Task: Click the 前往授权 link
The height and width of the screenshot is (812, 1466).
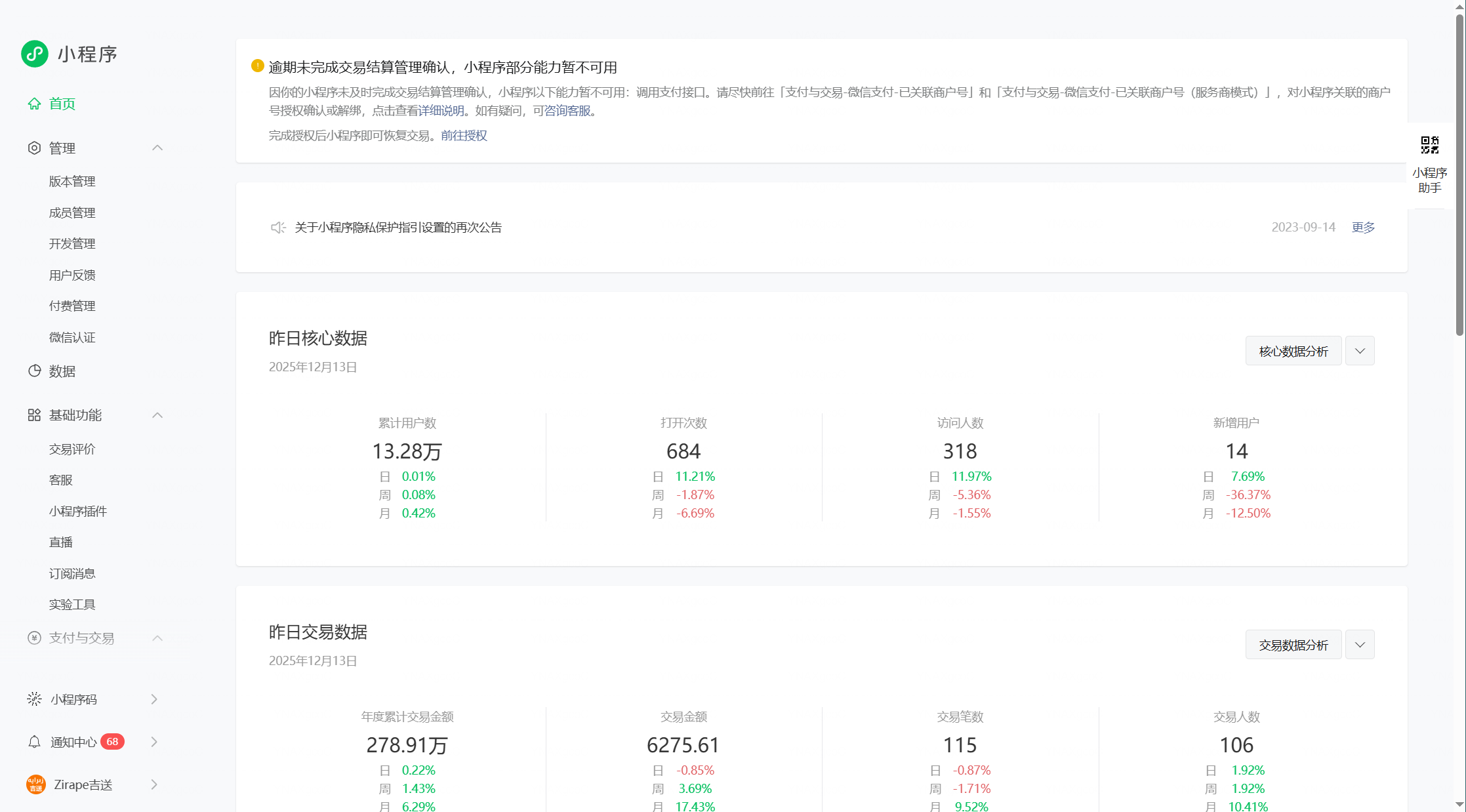Action: point(464,136)
